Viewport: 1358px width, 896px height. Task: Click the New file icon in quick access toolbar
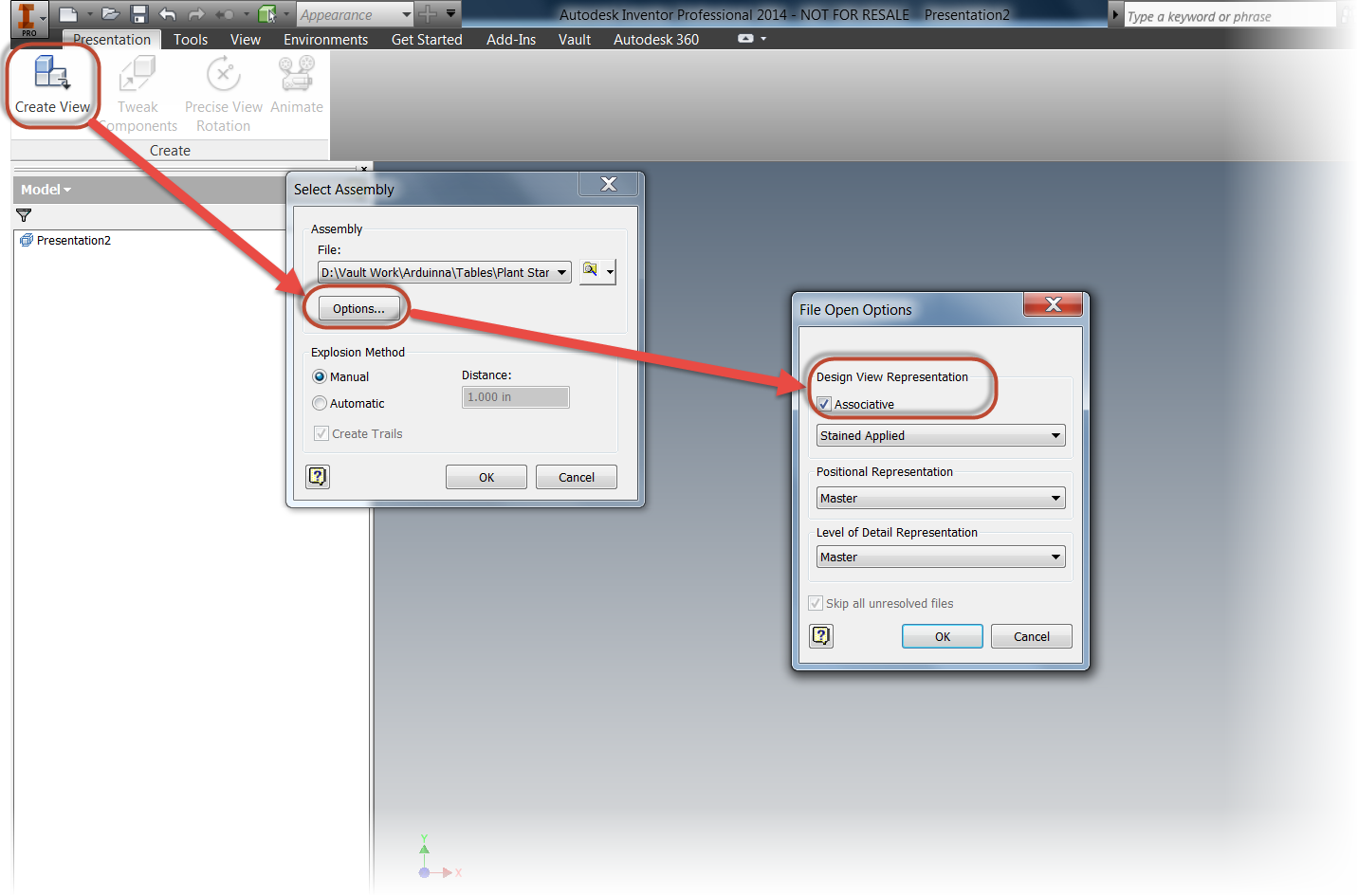click(x=67, y=14)
